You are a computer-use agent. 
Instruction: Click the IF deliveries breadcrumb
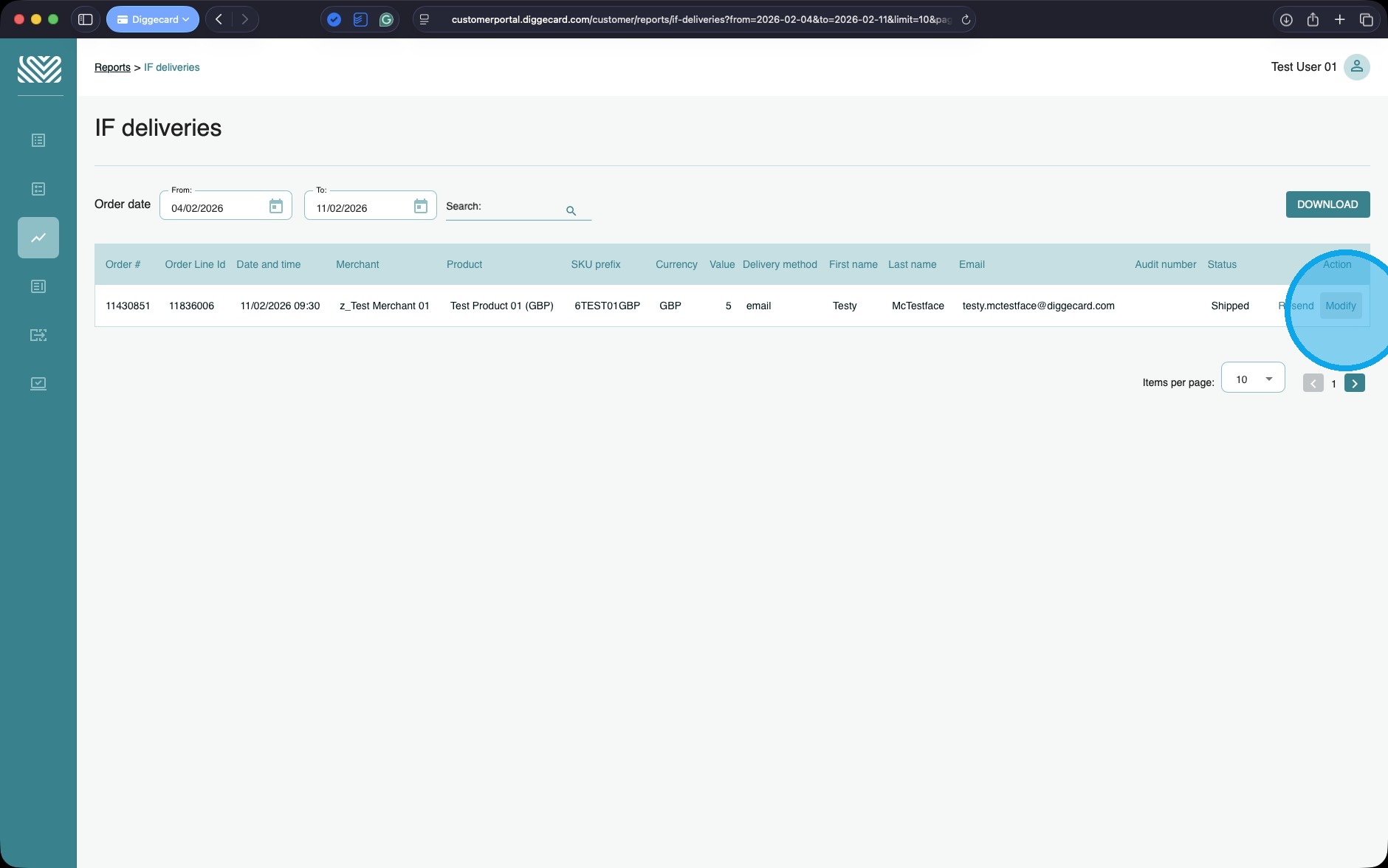coord(172,67)
